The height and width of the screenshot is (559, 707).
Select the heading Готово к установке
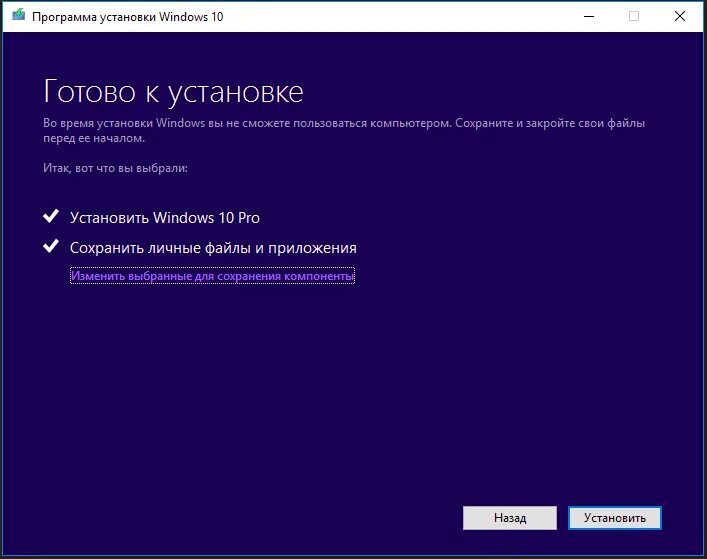coord(173,92)
